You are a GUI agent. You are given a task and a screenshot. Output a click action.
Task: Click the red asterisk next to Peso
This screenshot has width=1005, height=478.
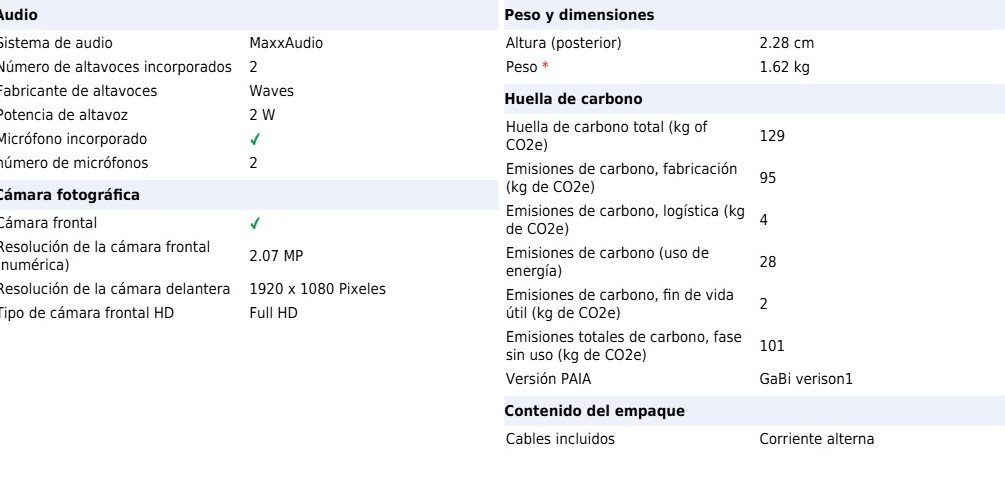click(545, 67)
